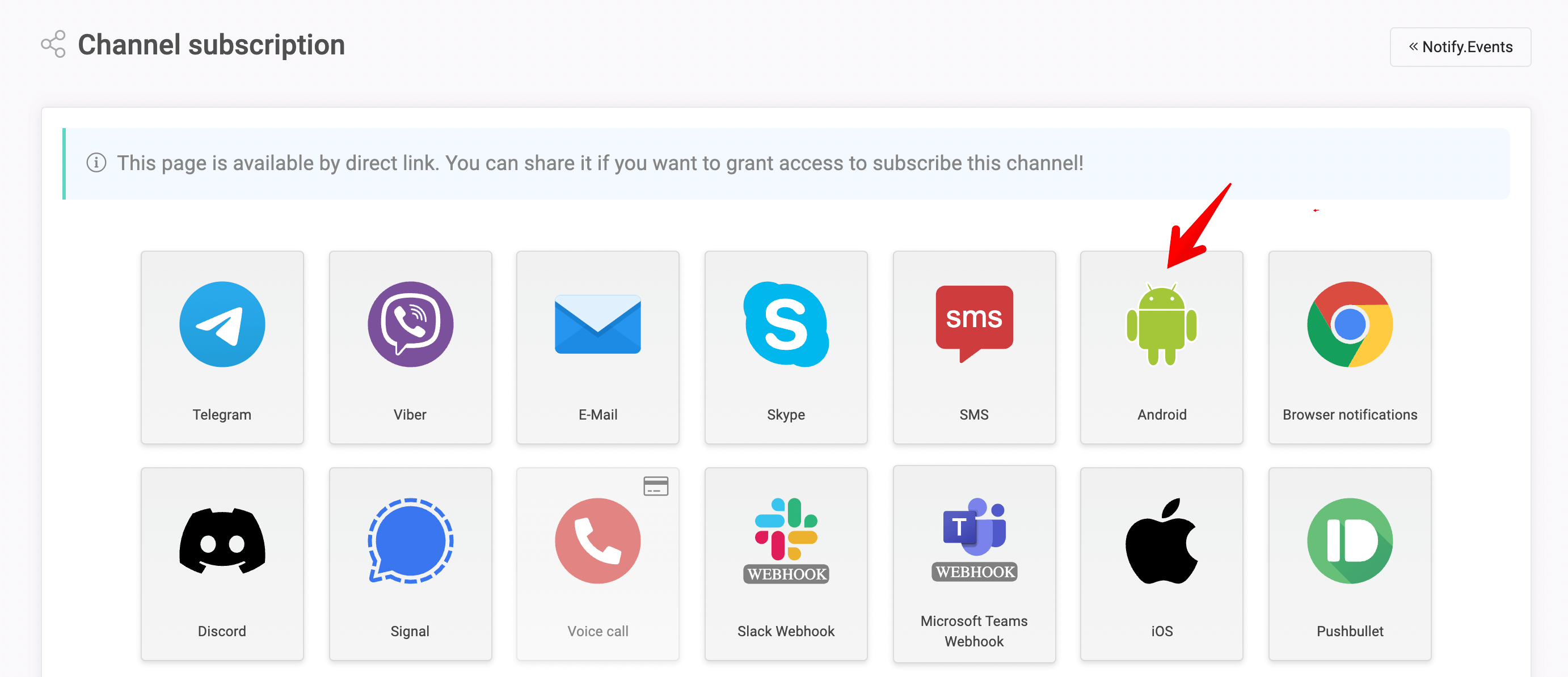This screenshot has height=677, width=1568.
Task: Click the Viber label text
Action: (x=410, y=415)
